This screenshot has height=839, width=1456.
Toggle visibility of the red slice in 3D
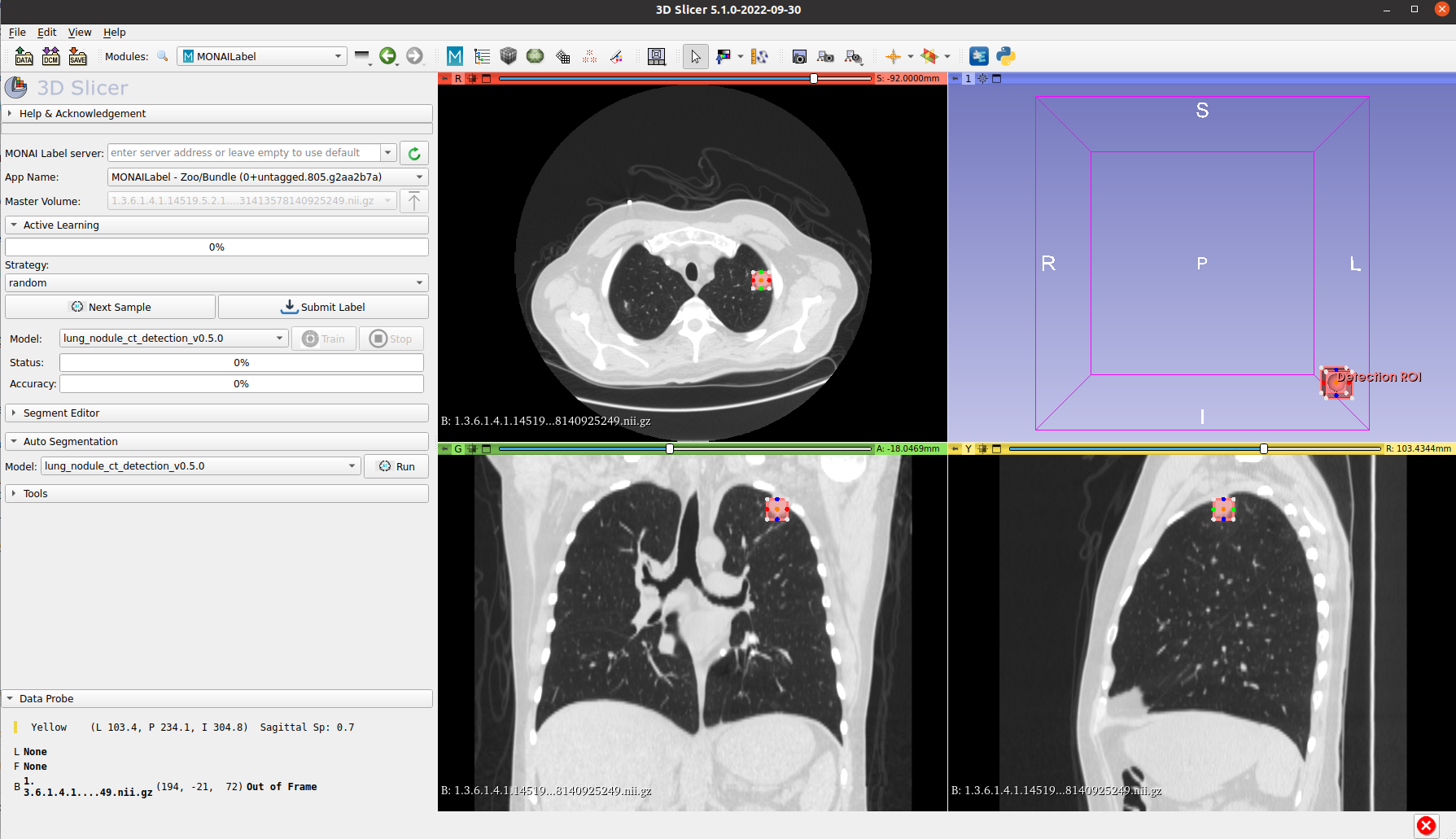click(470, 78)
